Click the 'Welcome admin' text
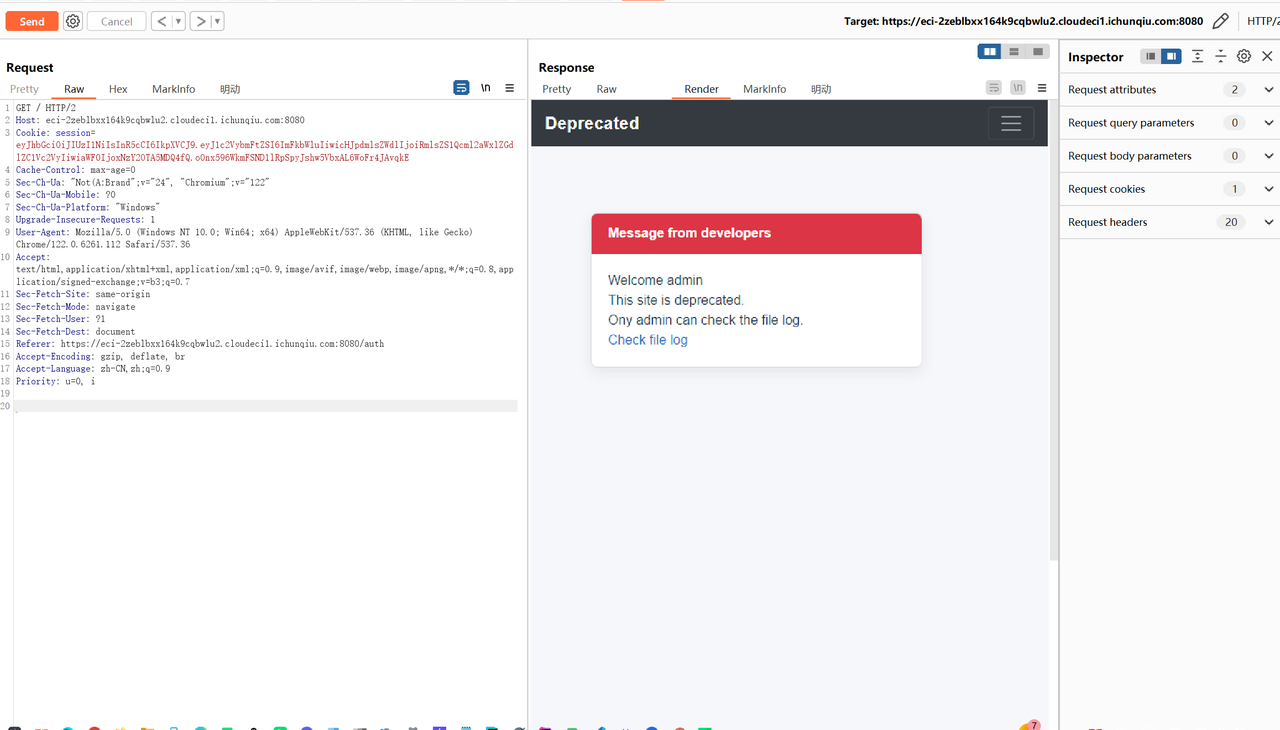Image resolution: width=1280 pixels, height=730 pixels. click(x=655, y=280)
